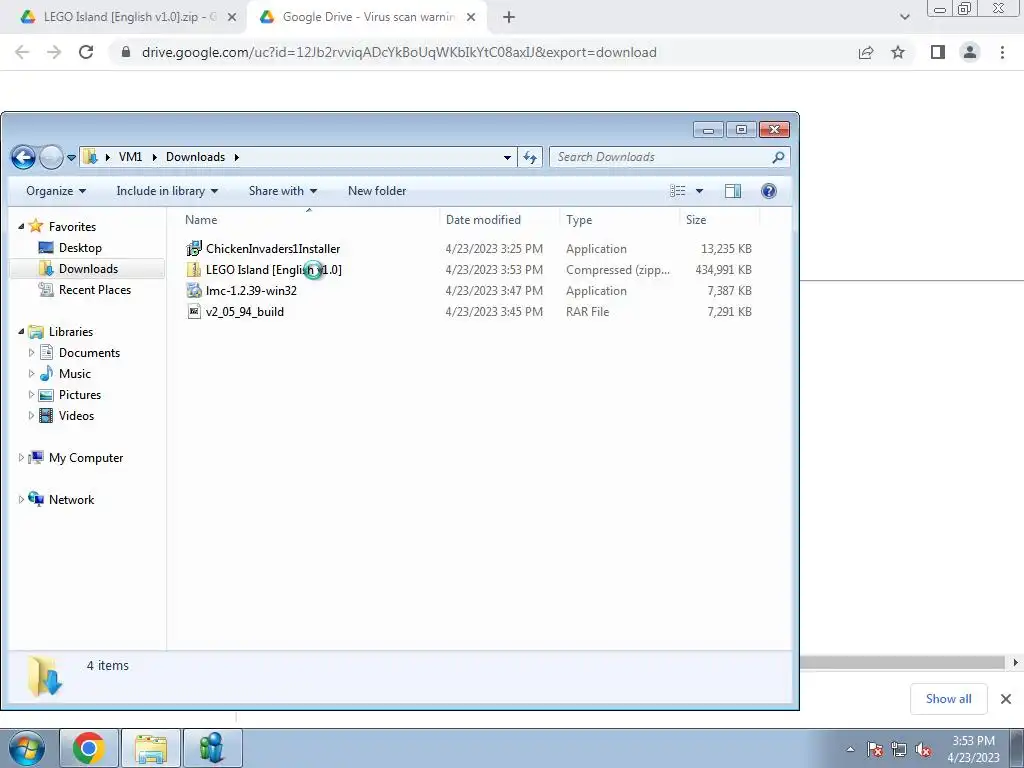The height and width of the screenshot is (768, 1024).
Task: Select My Computer in sidebar
Action: click(86, 458)
